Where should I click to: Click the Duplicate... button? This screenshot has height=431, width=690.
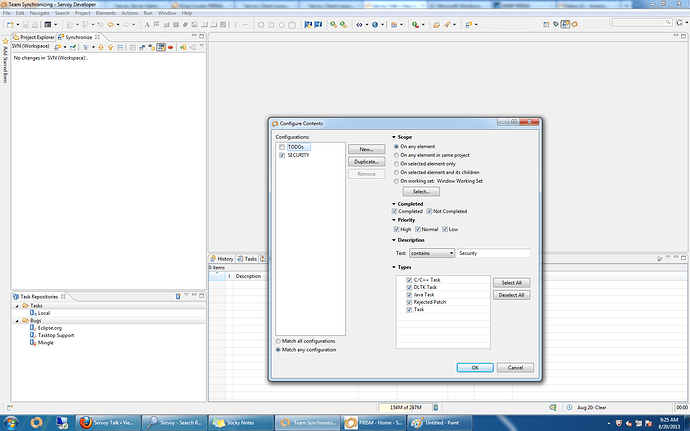click(x=367, y=161)
